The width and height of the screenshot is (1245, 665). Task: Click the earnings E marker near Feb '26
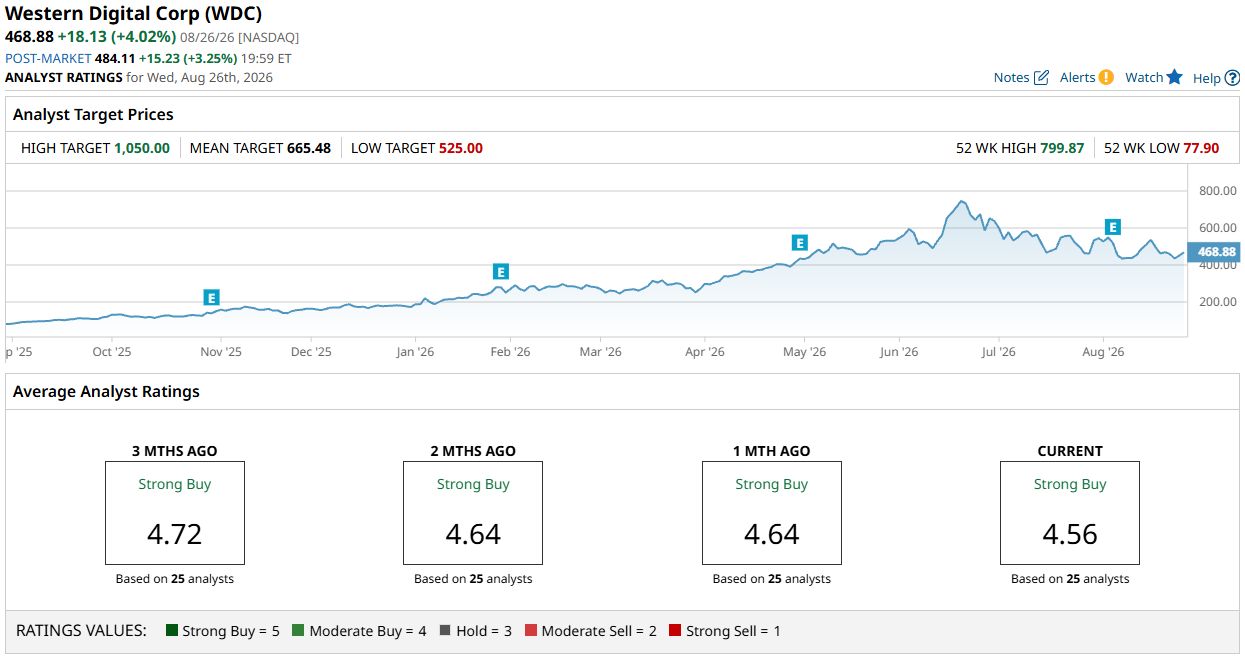click(x=501, y=271)
